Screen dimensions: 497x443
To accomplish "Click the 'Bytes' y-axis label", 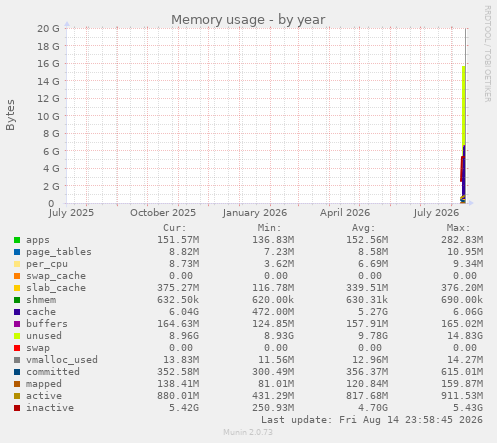I will click(x=10, y=115).
